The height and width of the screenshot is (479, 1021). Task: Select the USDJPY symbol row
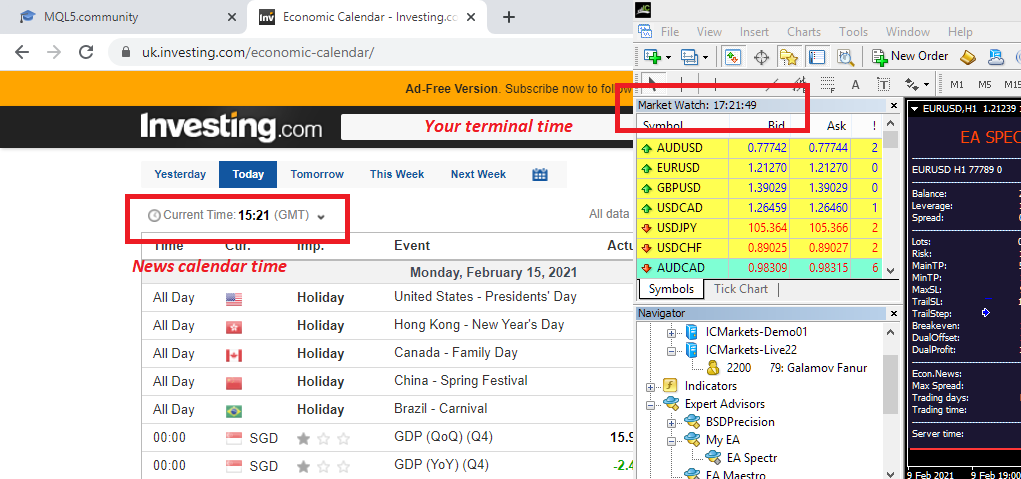[759, 228]
